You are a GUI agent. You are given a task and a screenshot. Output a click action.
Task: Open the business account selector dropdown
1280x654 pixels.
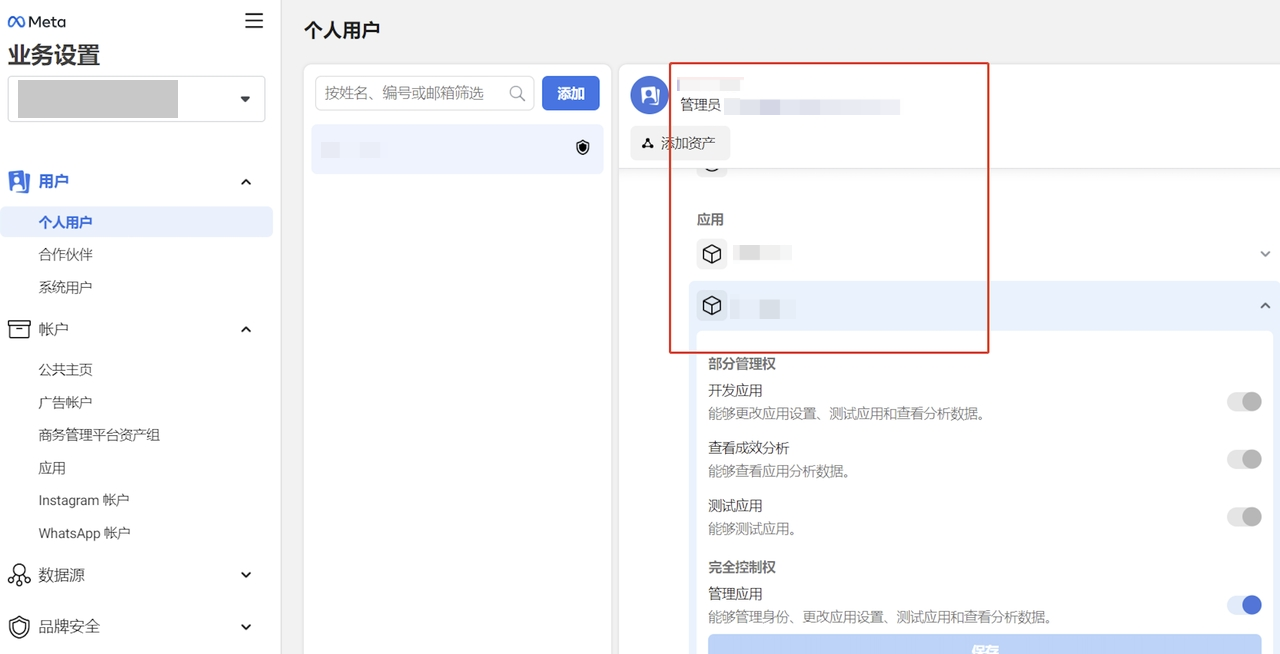pos(136,99)
